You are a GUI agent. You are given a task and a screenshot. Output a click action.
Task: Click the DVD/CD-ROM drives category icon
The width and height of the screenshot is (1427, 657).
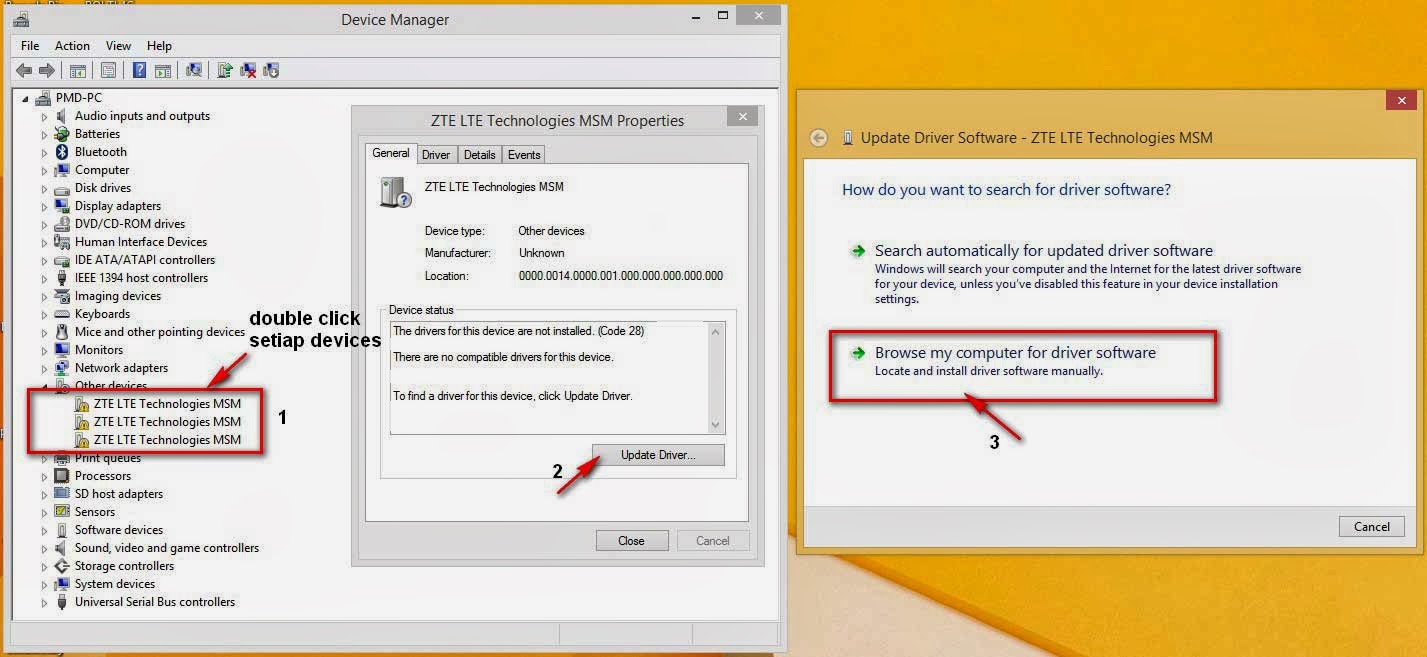pos(62,224)
